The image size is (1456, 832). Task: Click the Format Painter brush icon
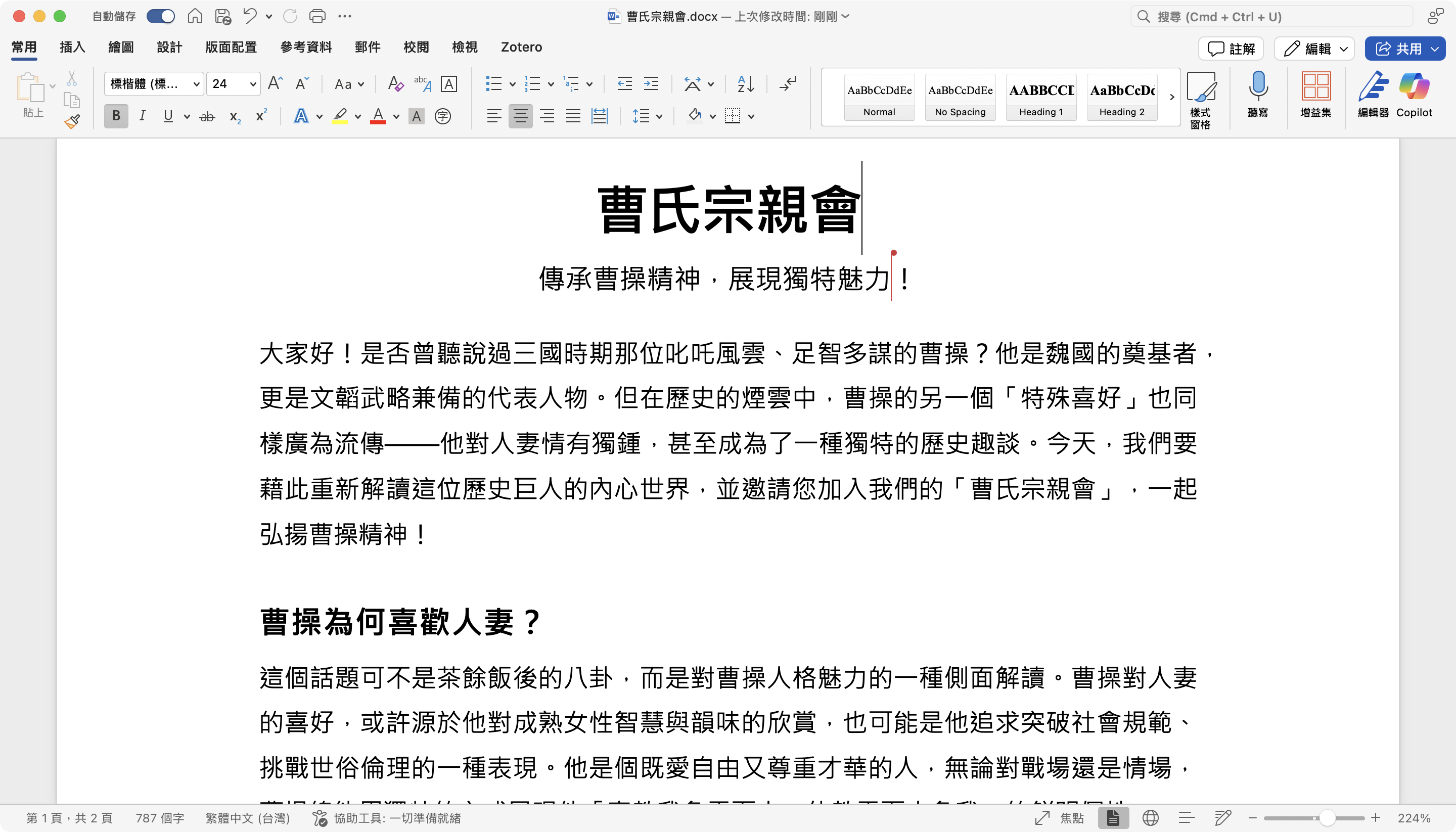pos(72,121)
